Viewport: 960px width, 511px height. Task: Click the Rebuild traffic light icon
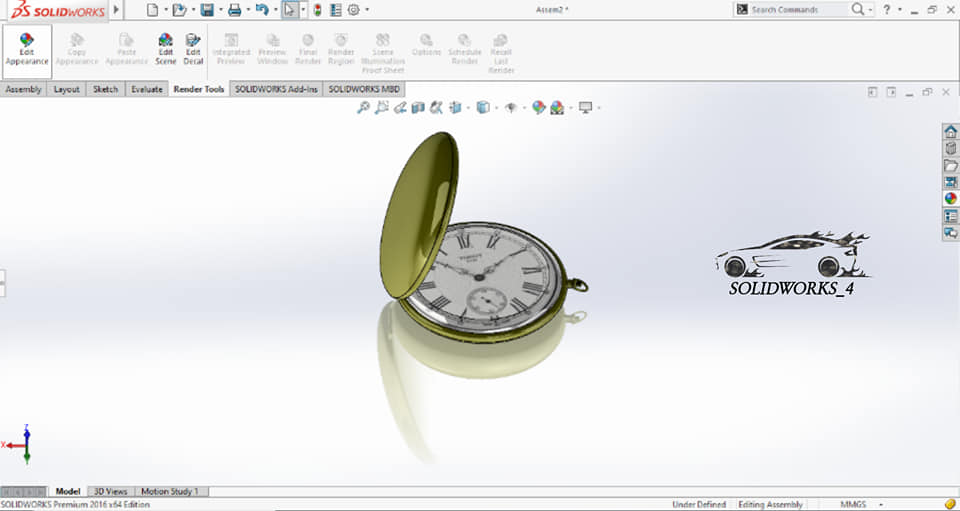317,10
